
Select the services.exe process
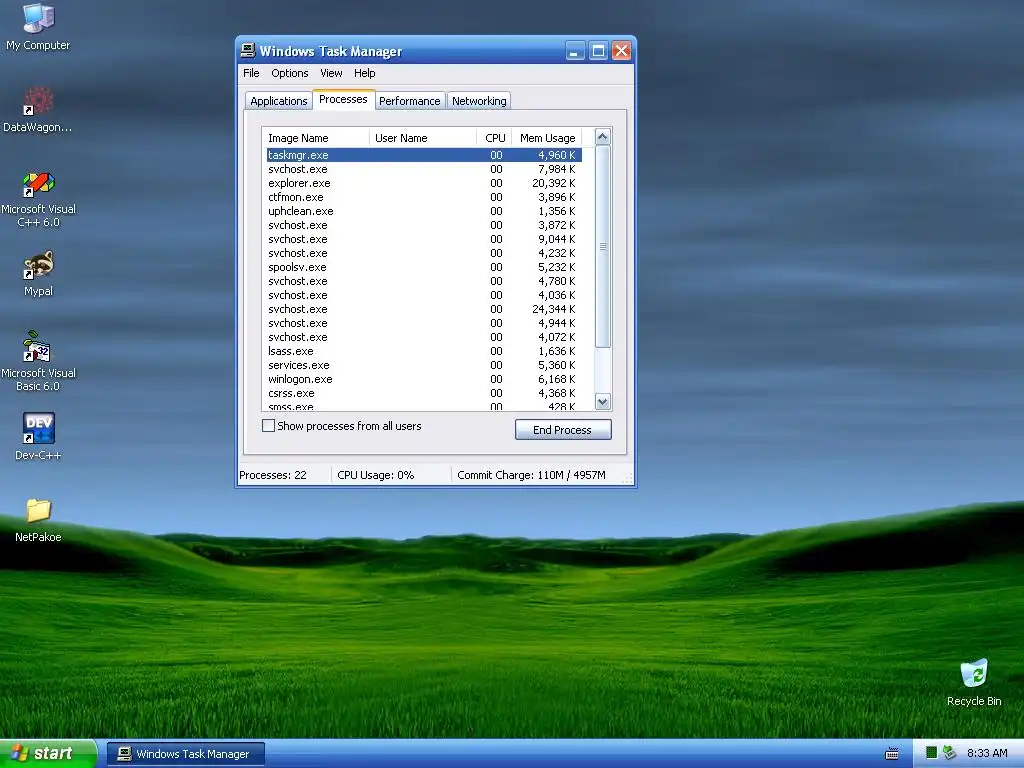click(x=424, y=365)
